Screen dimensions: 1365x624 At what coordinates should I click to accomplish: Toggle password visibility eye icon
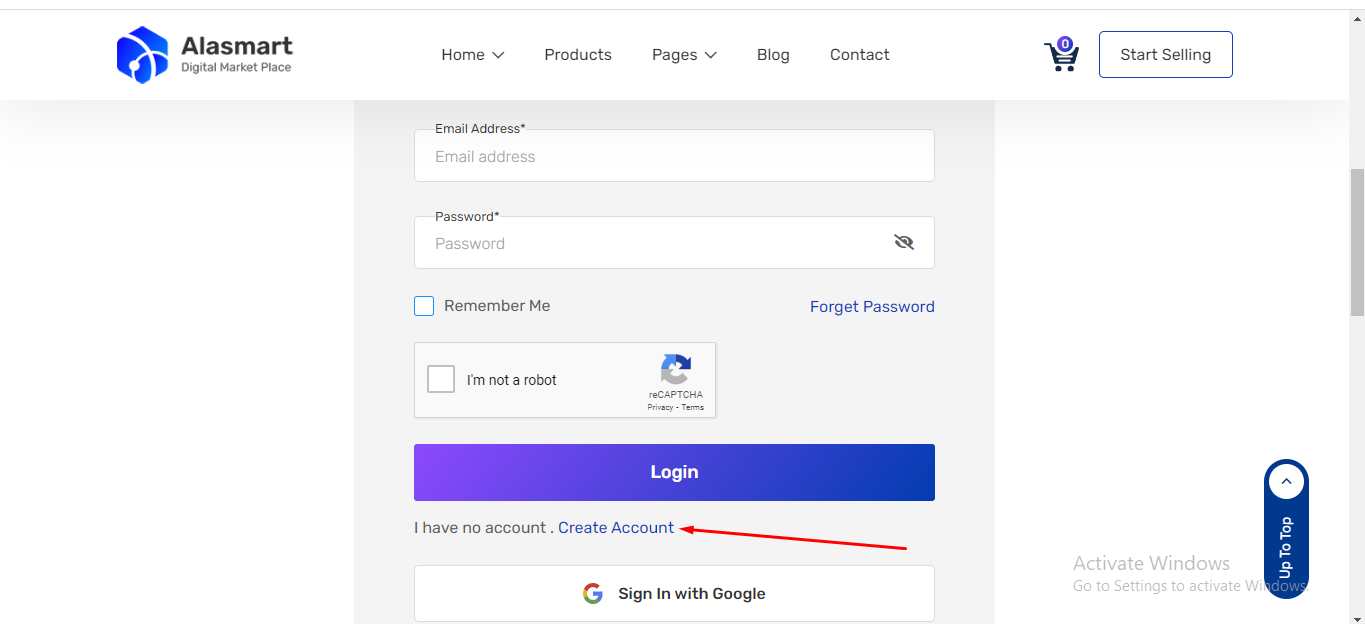[904, 242]
